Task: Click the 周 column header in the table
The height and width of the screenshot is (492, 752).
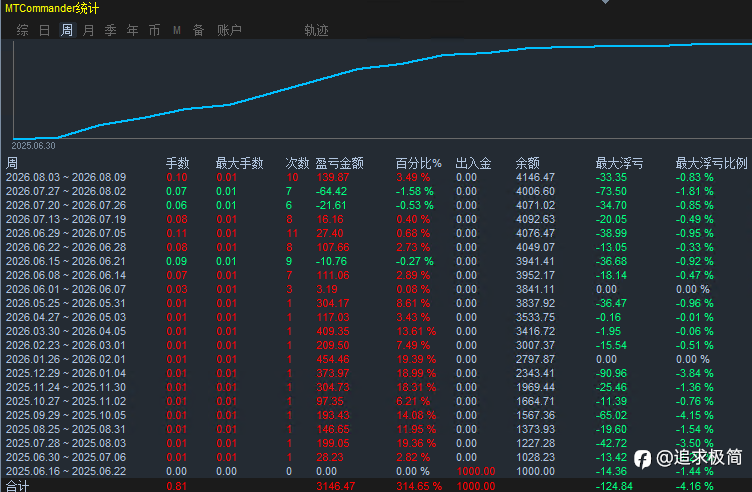Action: click(x=12, y=163)
